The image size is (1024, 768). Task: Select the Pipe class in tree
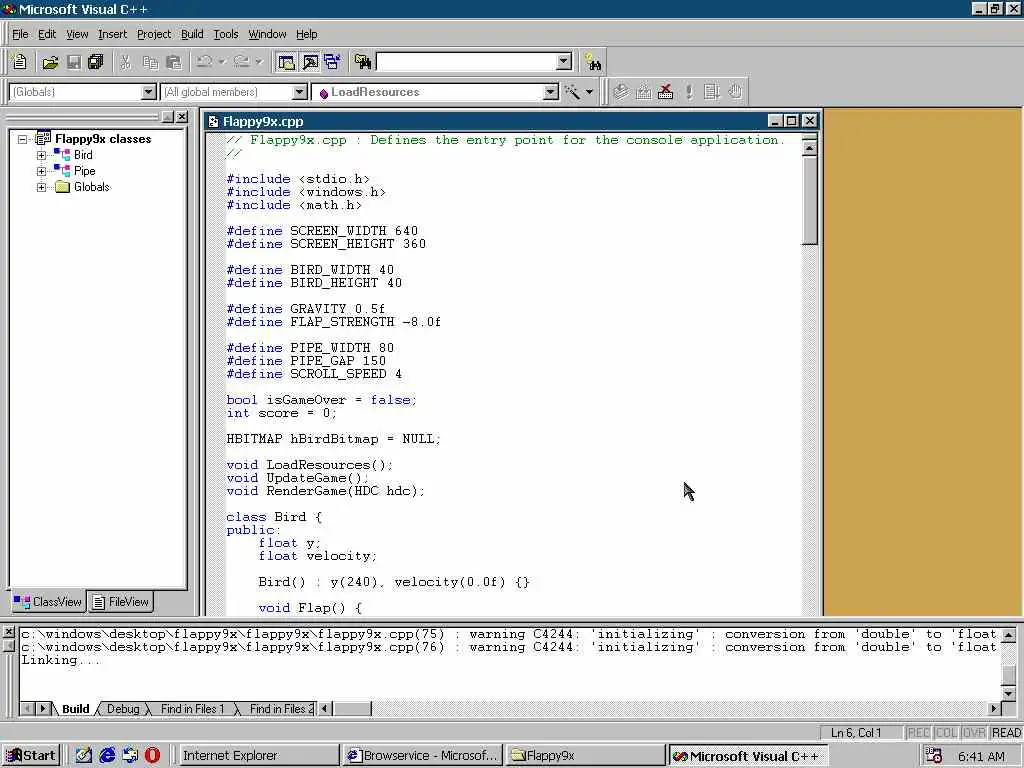coord(84,171)
